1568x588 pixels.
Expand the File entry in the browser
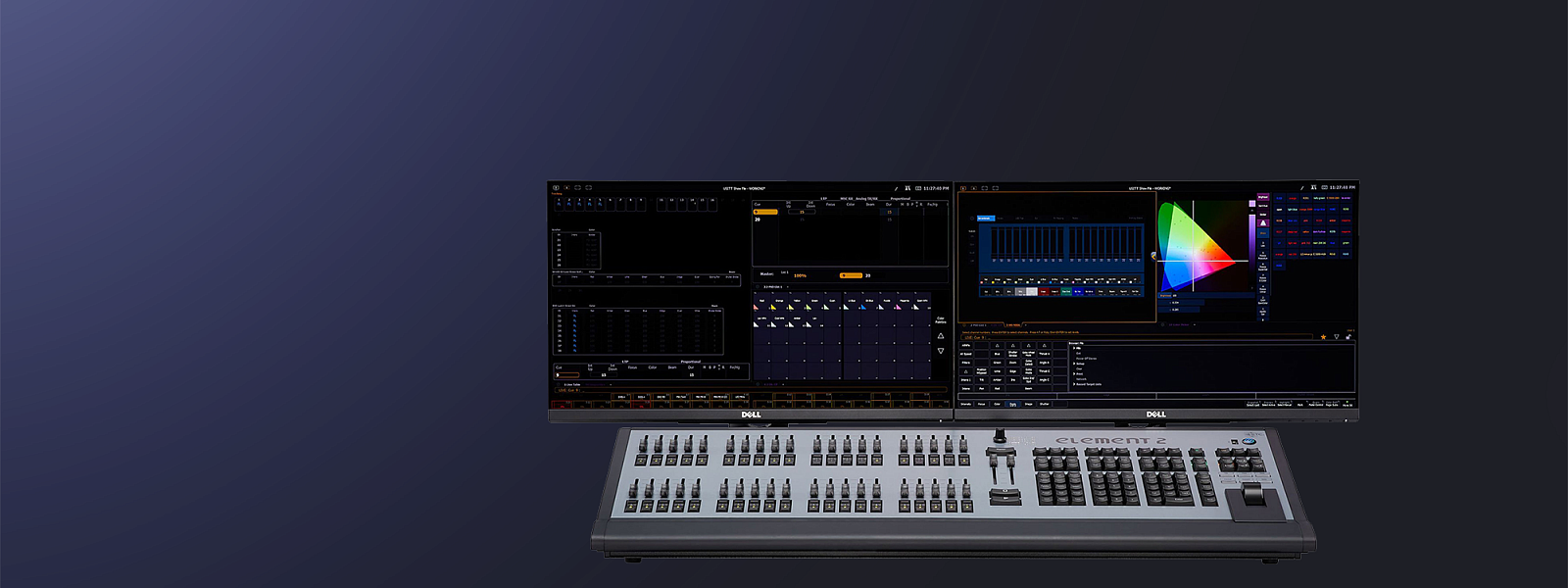click(x=1078, y=348)
